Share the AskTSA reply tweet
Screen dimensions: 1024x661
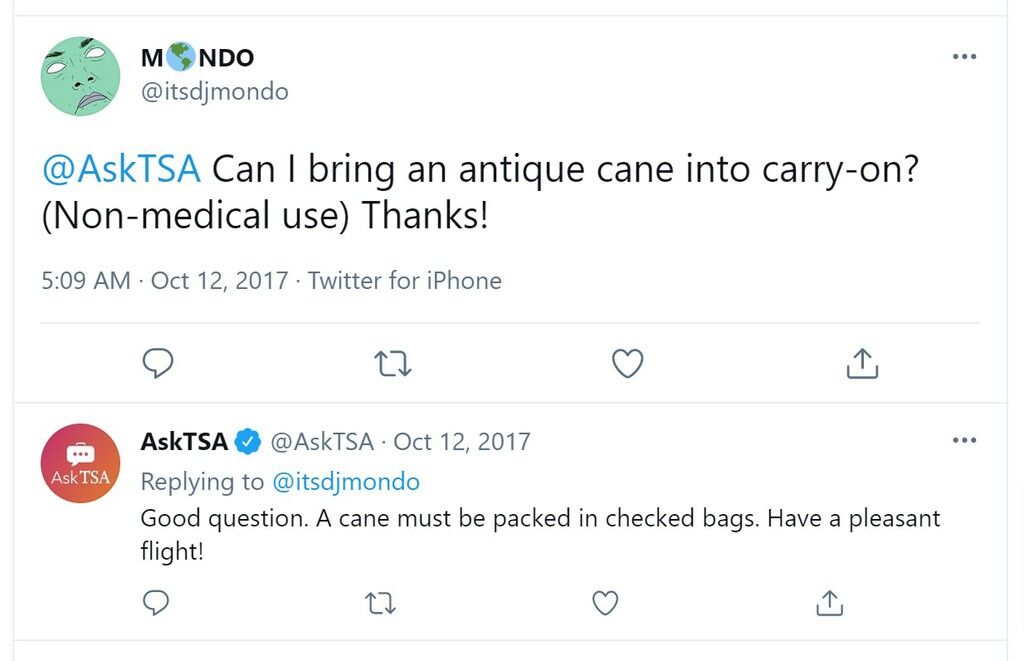829,602
